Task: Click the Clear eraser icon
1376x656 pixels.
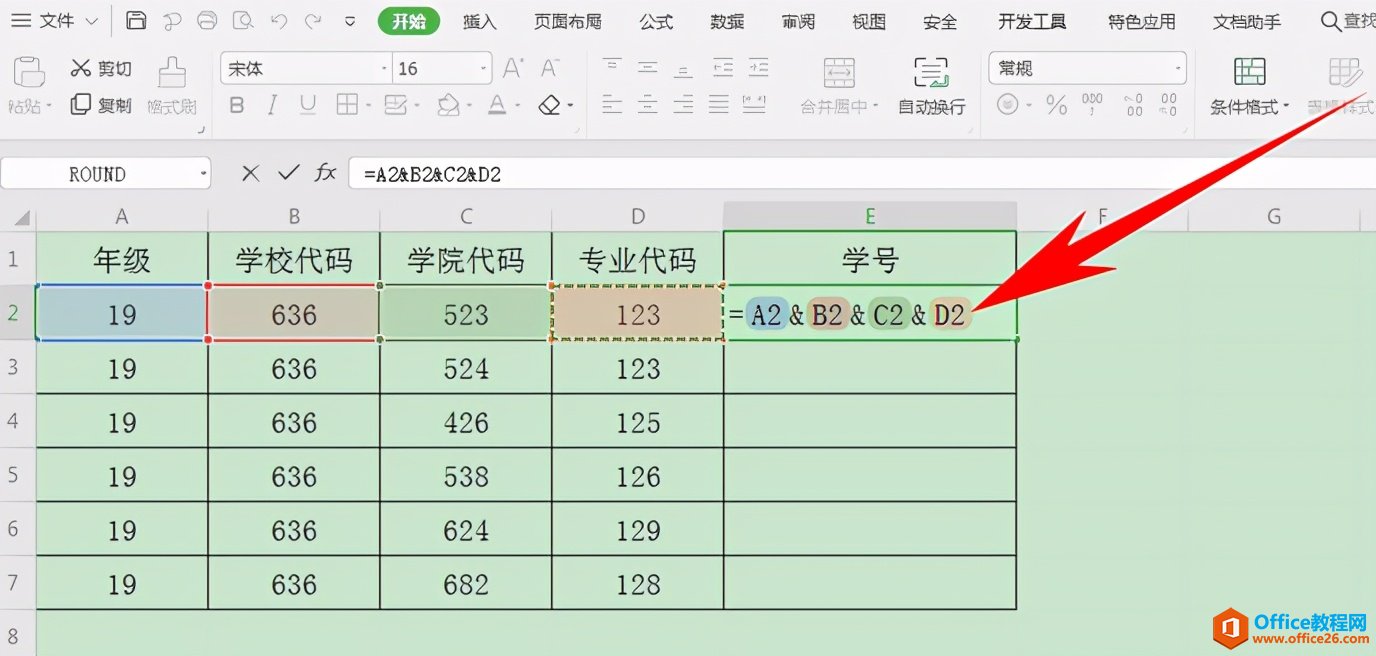Action: point(549,105)
